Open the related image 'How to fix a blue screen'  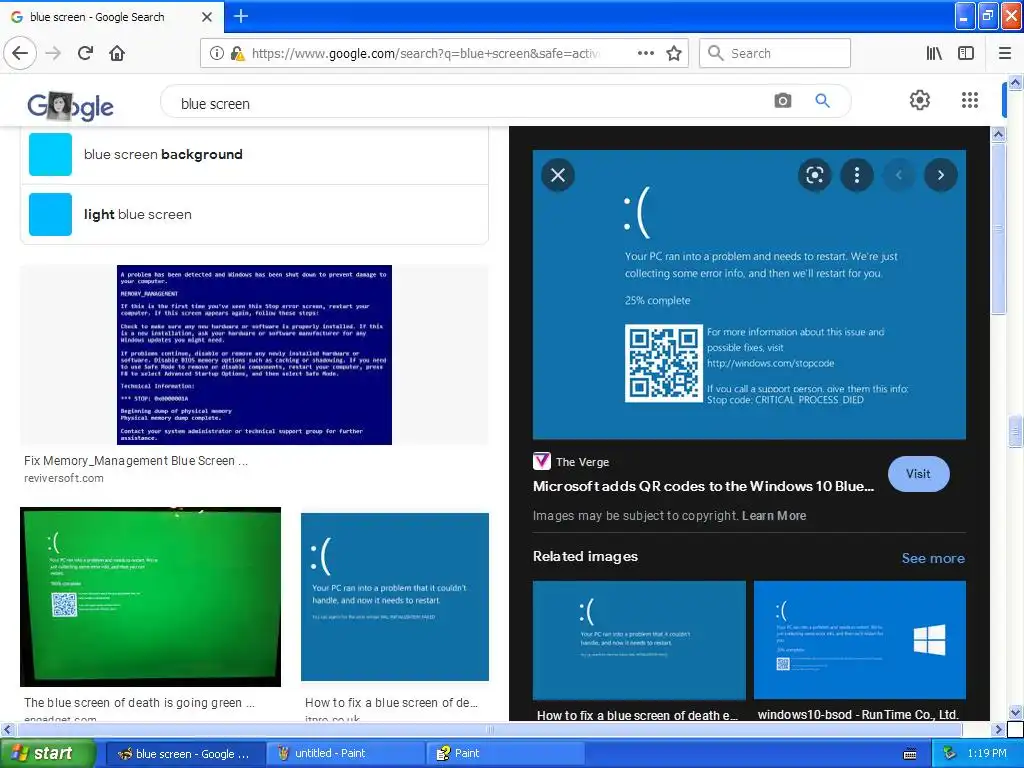pos(639,641)
